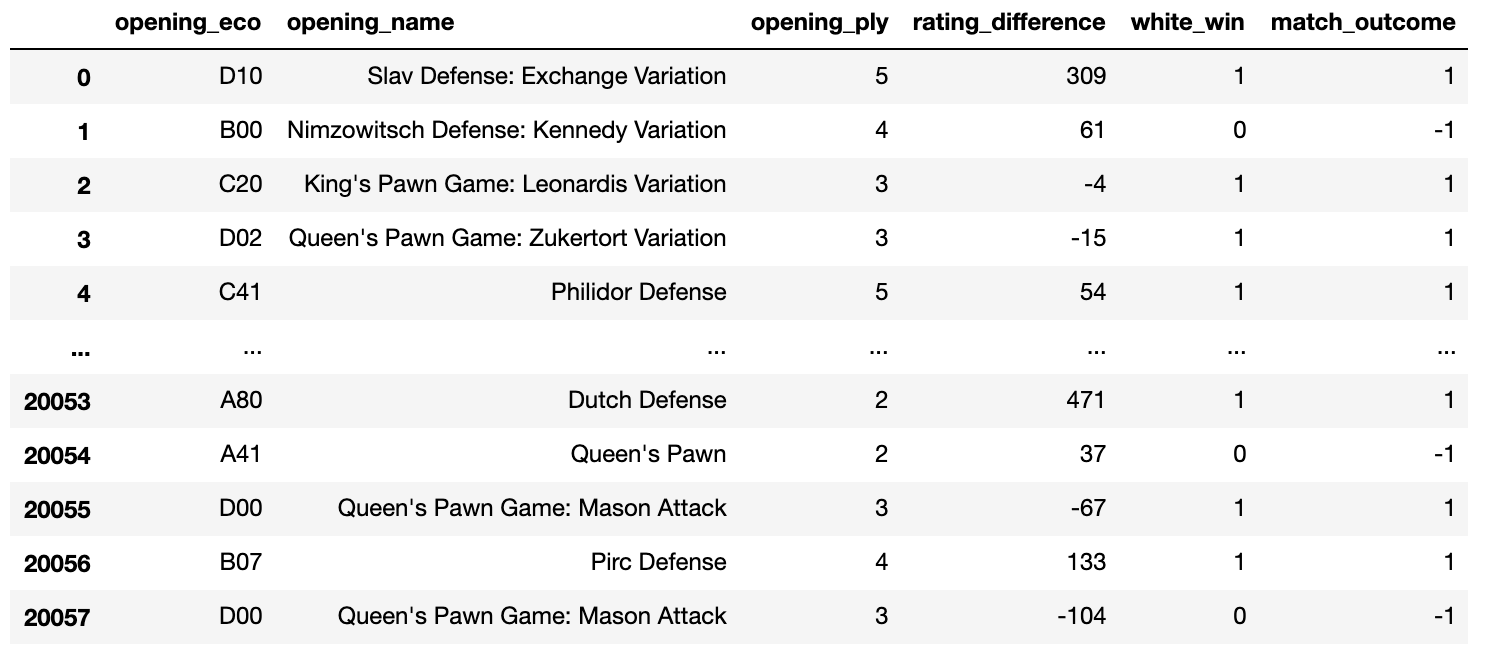The width and height of the screenshot is (1486, 664).
Task: Click the Nimzowitsch Defense: Kennedy Variation cell
Action: [506, 130]
